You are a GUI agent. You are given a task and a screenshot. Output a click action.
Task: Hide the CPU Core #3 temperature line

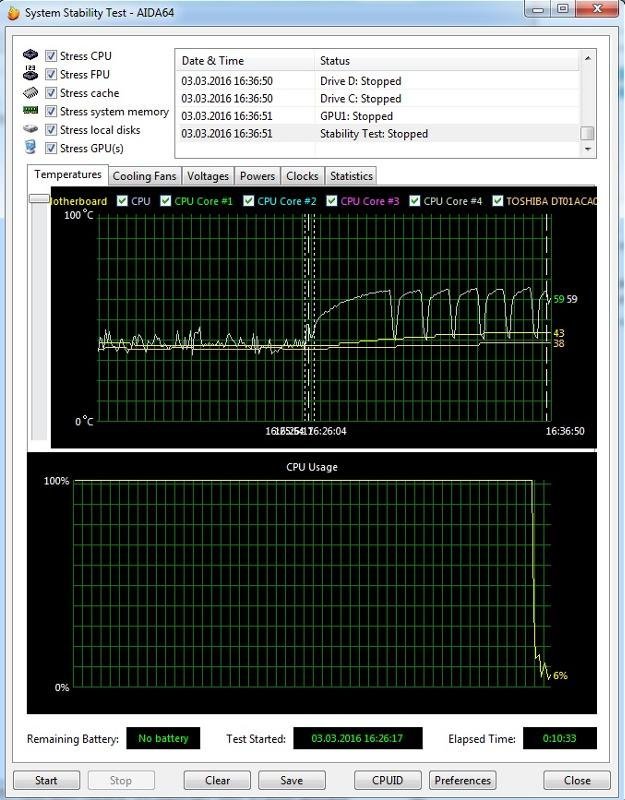click(x=332, y=201)
